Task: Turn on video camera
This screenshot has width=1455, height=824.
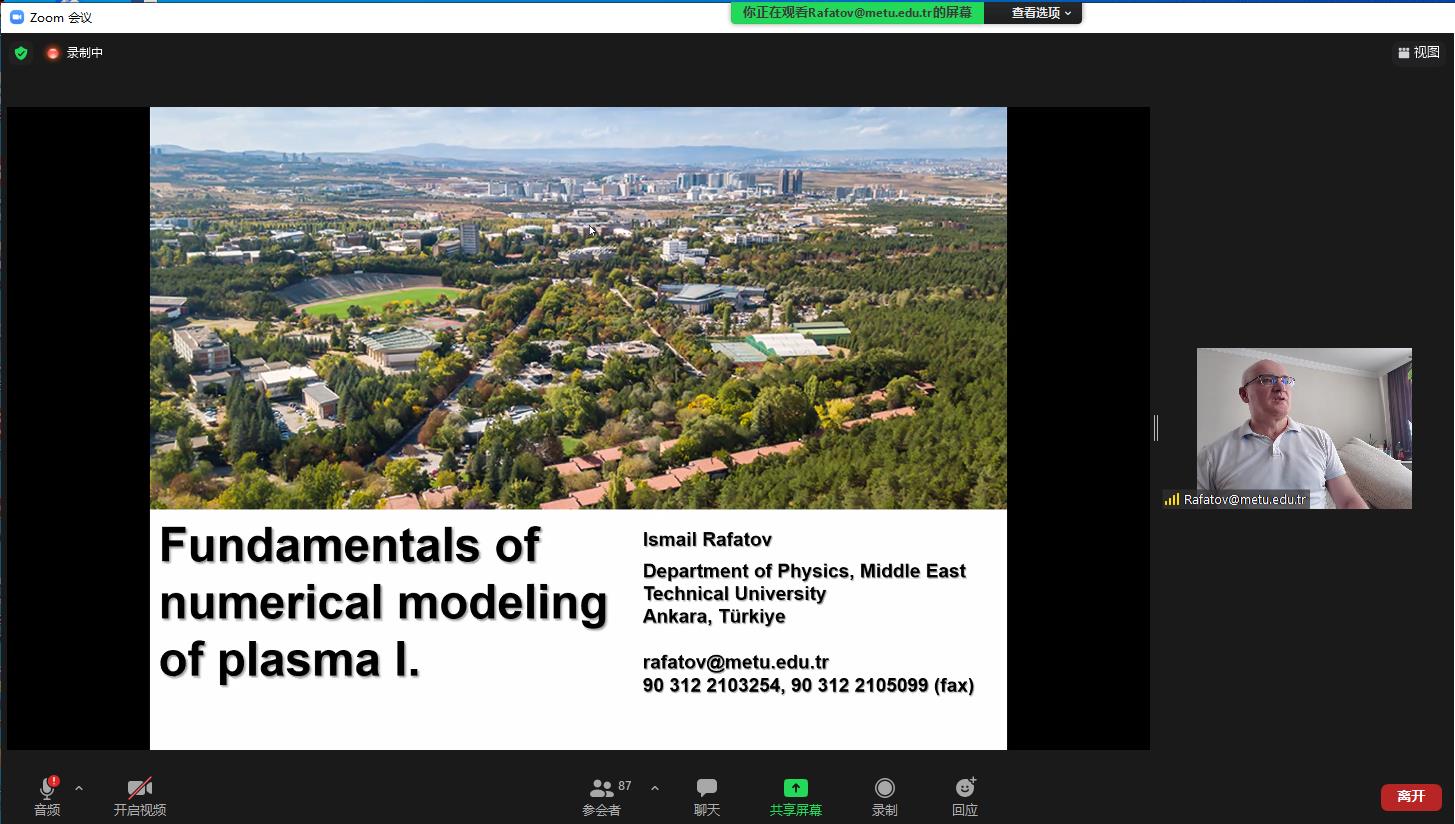Action: pos(139,789)
